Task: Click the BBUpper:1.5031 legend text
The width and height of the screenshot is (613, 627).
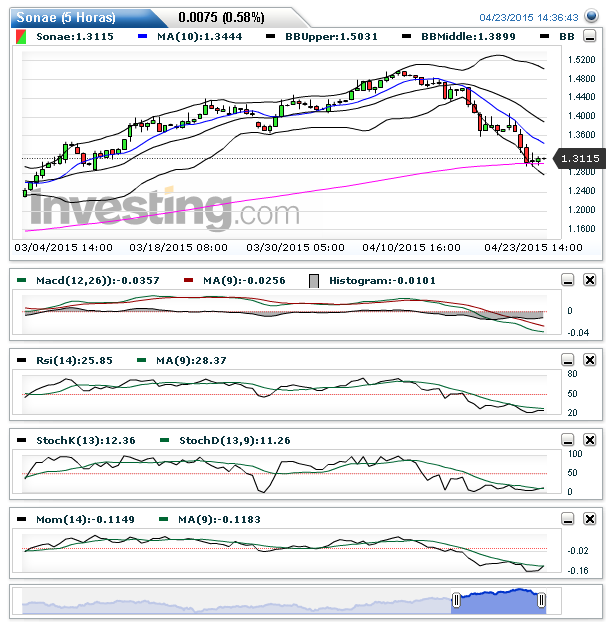Action: click(331, 37)
